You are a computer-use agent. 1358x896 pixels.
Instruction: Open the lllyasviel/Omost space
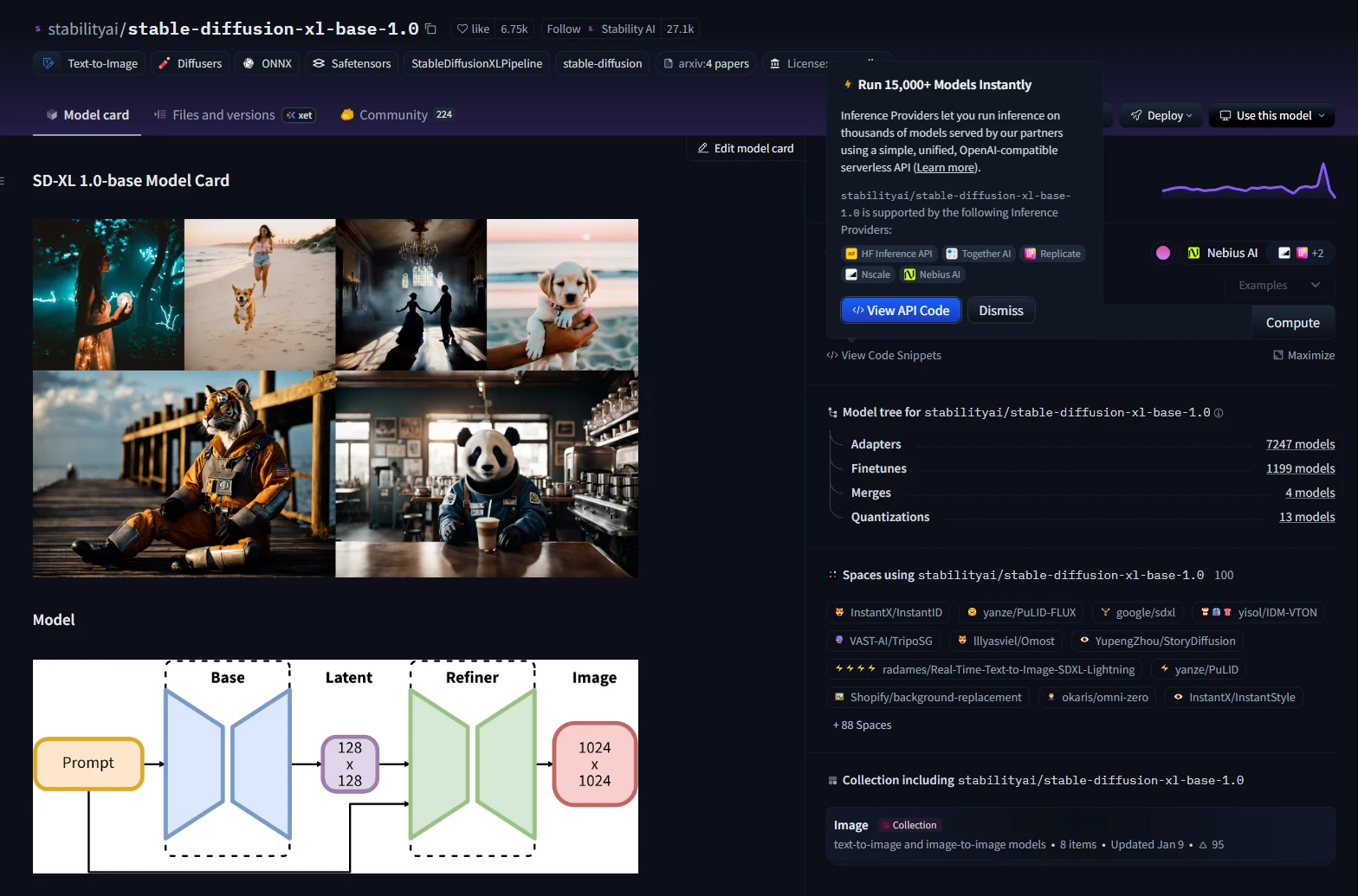click(1006, 641)
